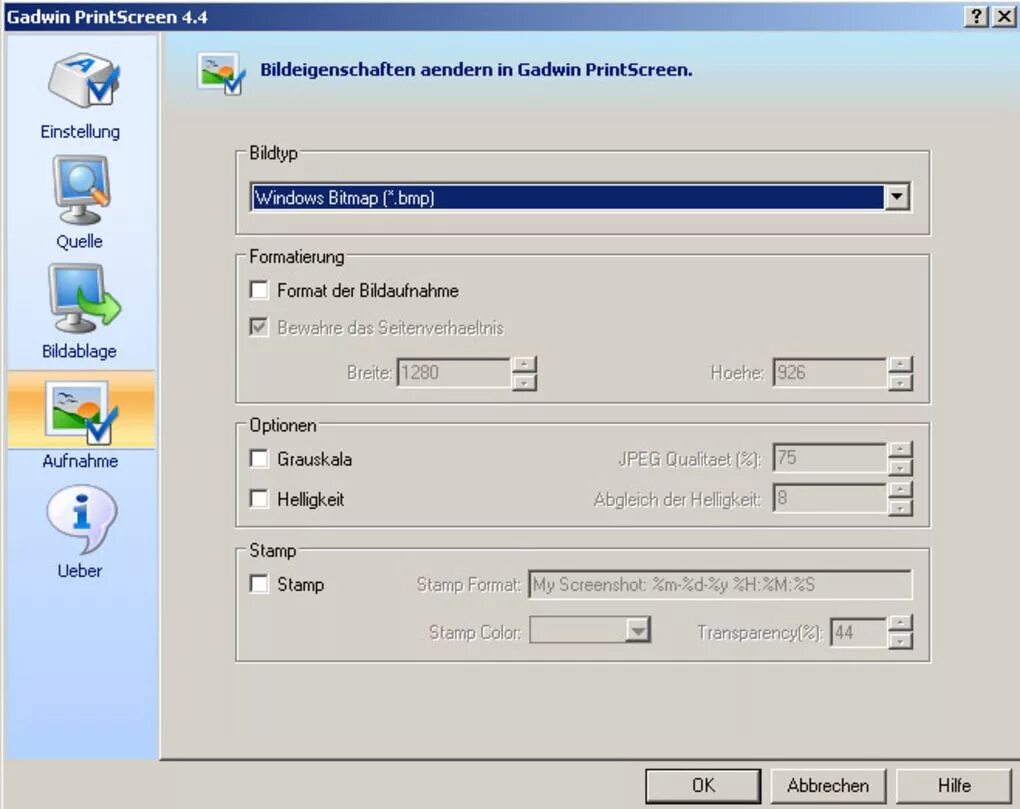Image resolution: width=1020 pixels, height=809 pixels.
Task: Click the Grauskala label text
Action: [x=314, y=459]
